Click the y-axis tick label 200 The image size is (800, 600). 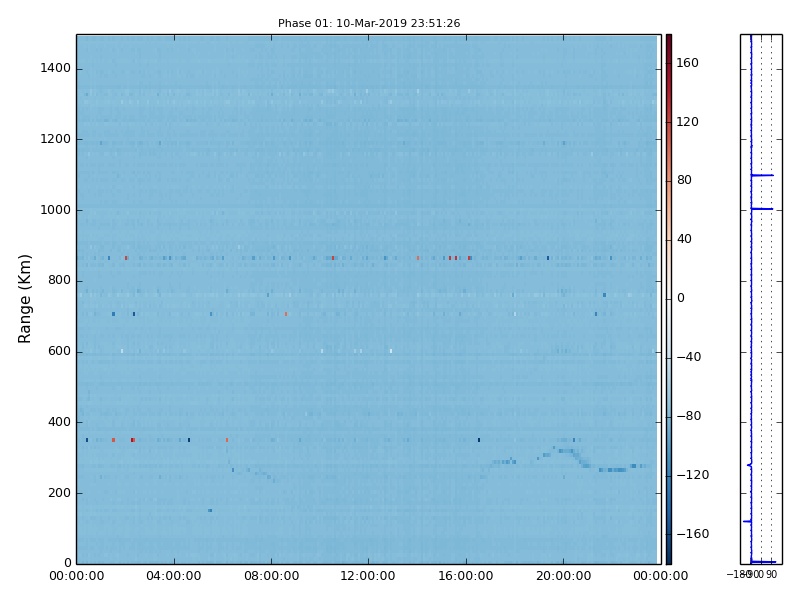point(59,493)
